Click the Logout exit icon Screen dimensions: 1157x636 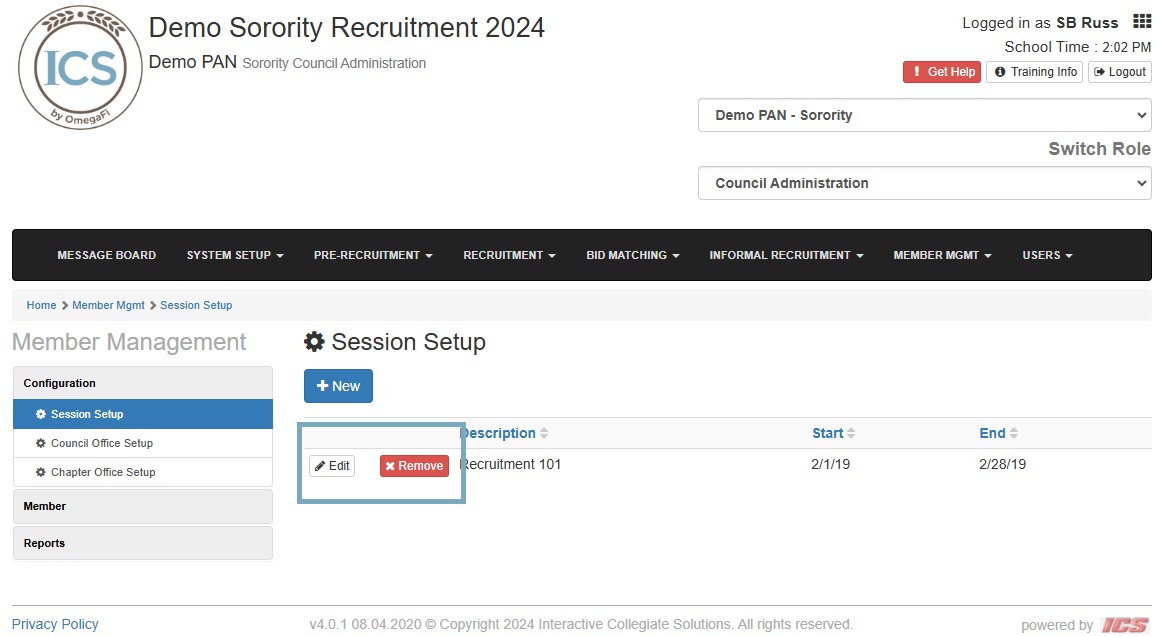1100,72
